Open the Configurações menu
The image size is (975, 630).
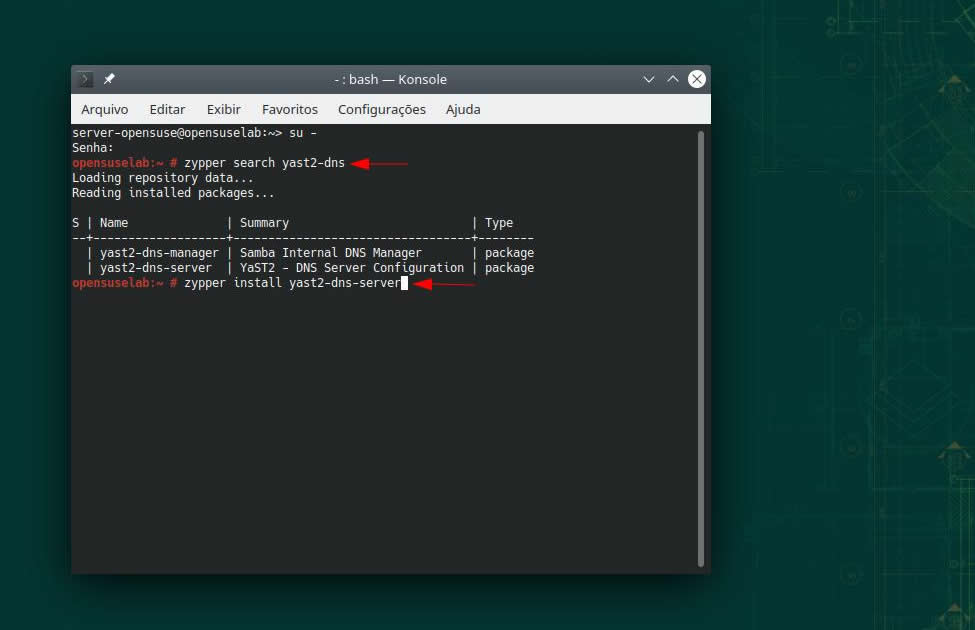coord(381,109)
